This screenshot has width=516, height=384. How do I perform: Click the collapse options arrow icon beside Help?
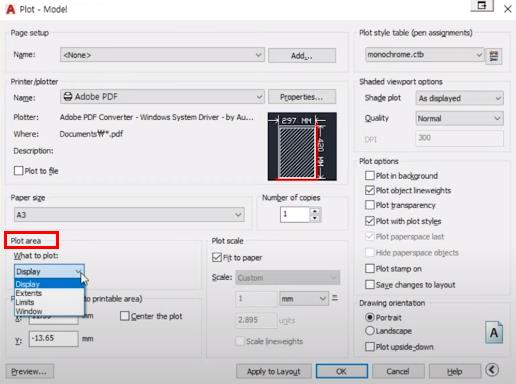click(x=492, y=370)
